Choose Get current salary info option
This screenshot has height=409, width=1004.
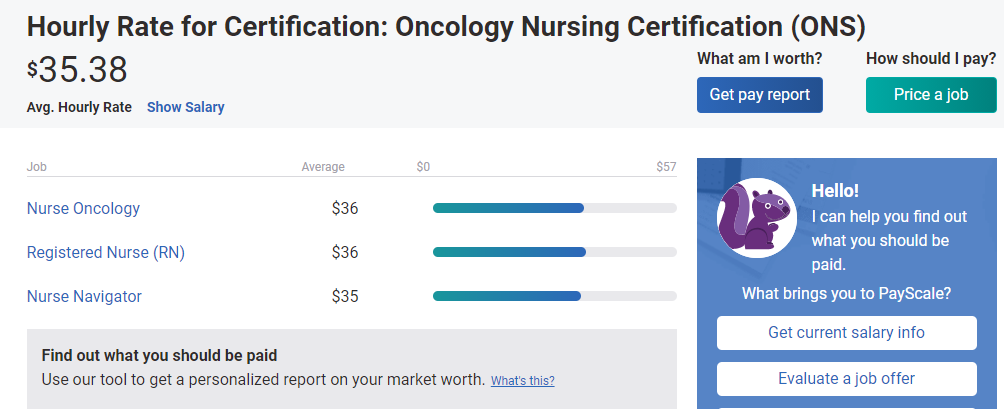[846, 333]
